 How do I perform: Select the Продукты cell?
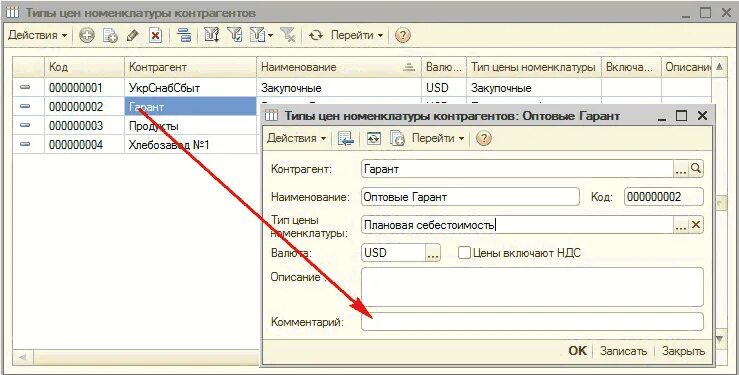click(190, 125)
